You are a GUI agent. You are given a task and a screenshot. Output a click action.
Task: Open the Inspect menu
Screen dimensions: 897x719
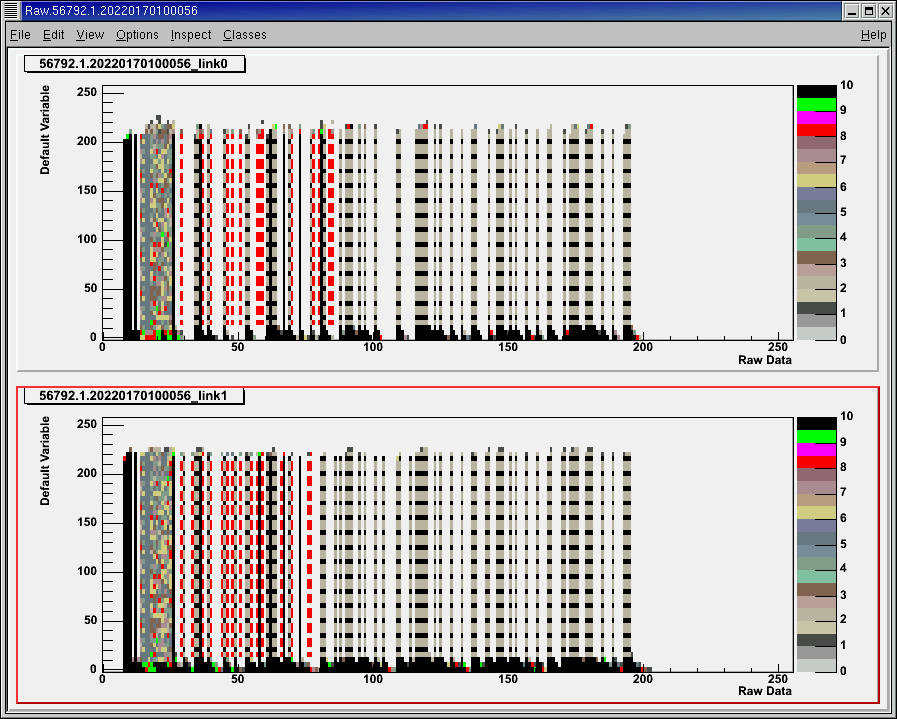[x=191, y=34]
